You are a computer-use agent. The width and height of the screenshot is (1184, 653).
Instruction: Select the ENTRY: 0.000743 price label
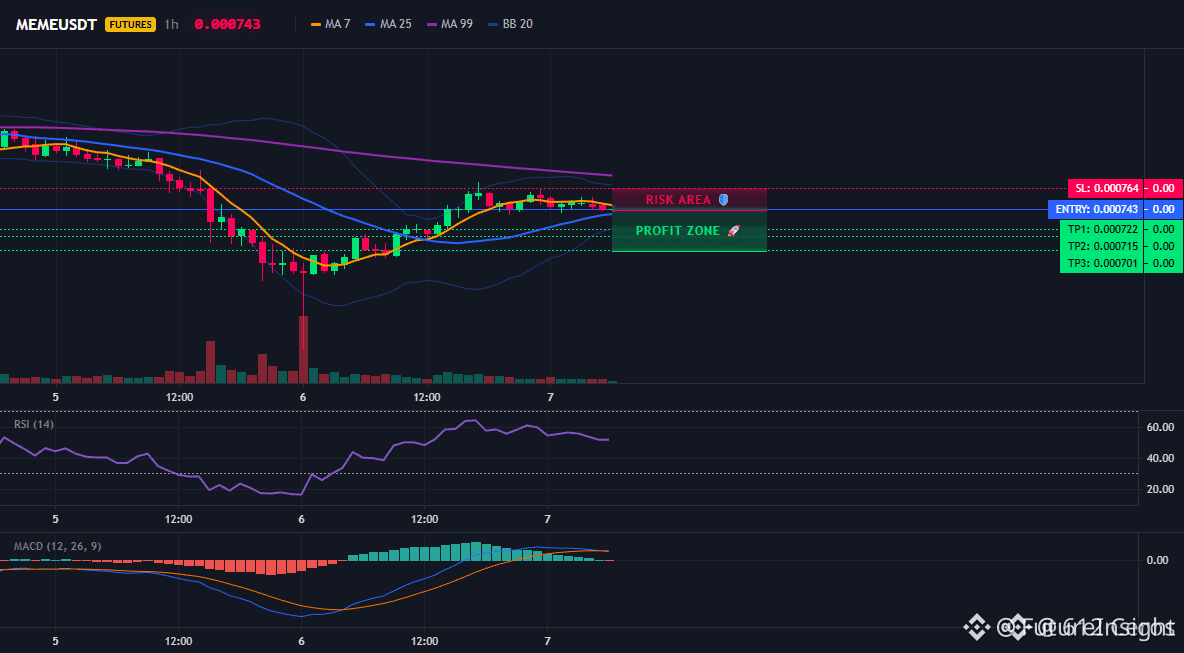(1115, 209)
